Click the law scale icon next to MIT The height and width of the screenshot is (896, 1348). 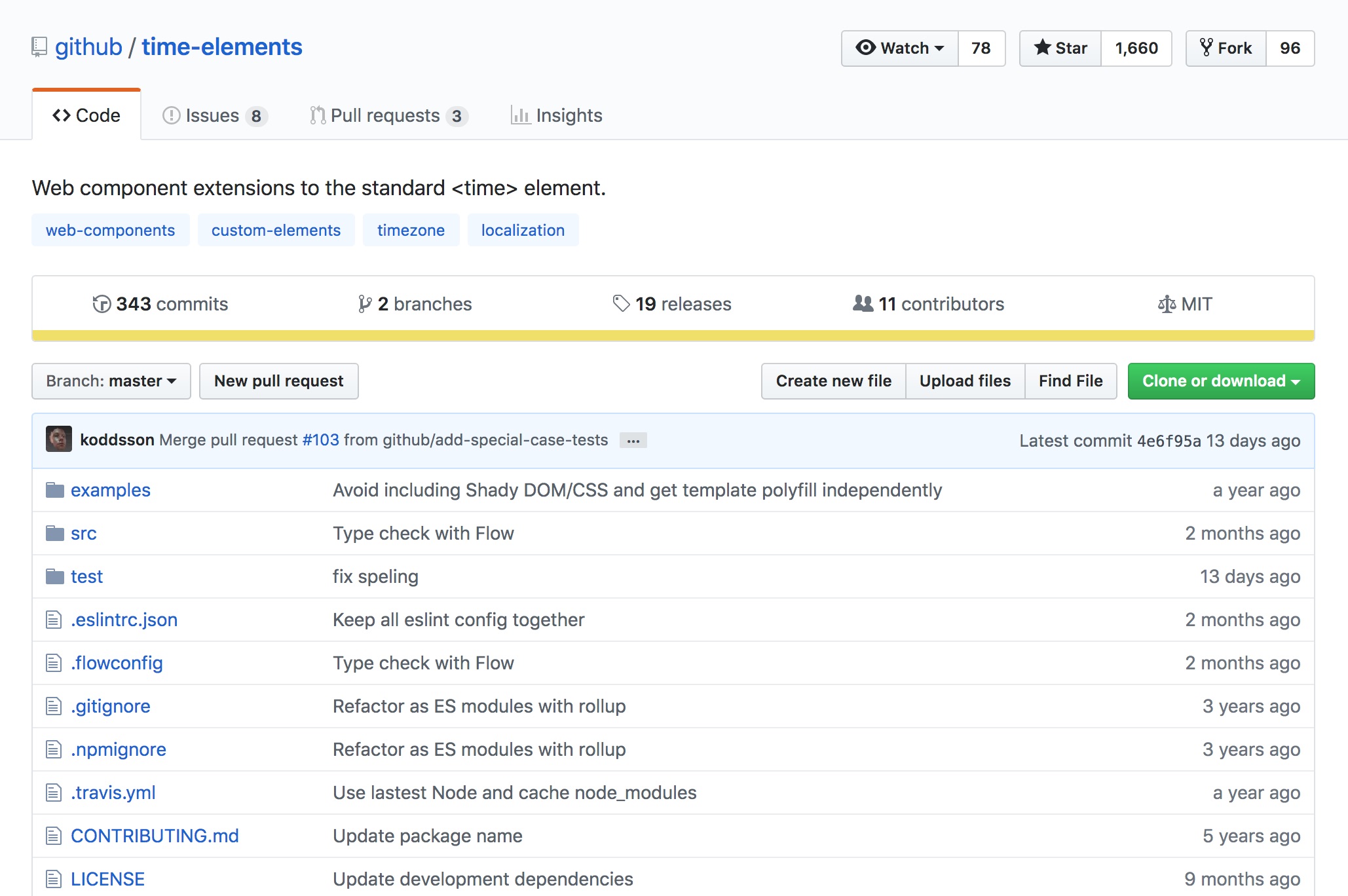[x=1167, y=304]
